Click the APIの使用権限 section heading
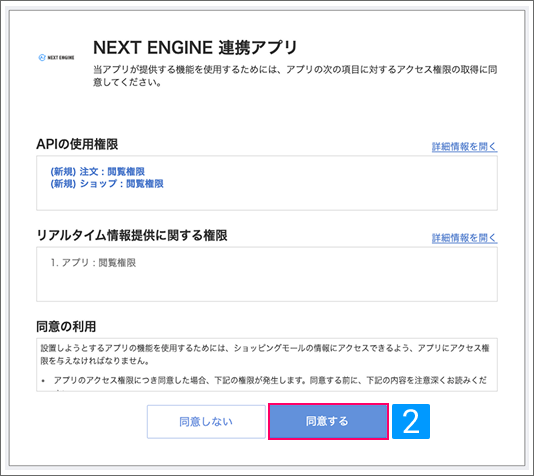The width and height of the screenshot is (534, 476). [x=77, y=144]
